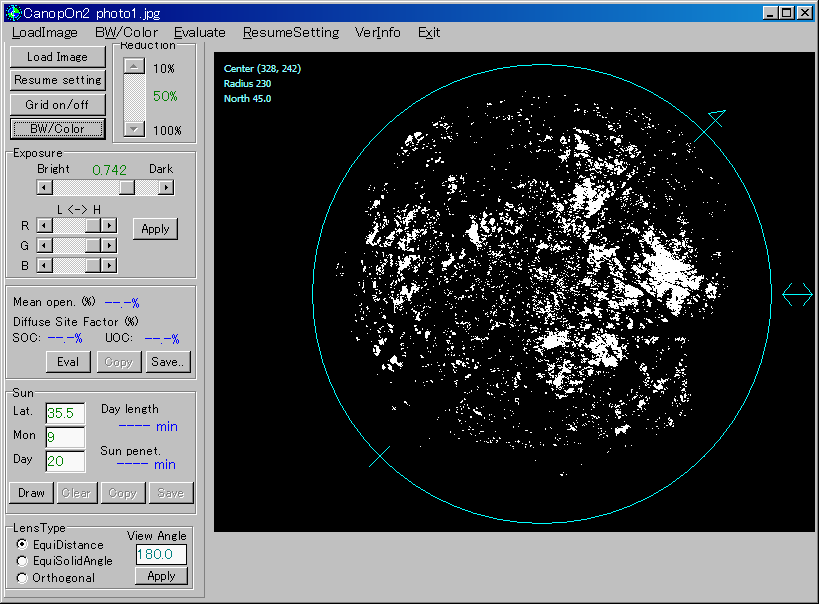This screenshot has height=604, width=819.
Task: Click the Exit menu item
Action: click(429, 32)
